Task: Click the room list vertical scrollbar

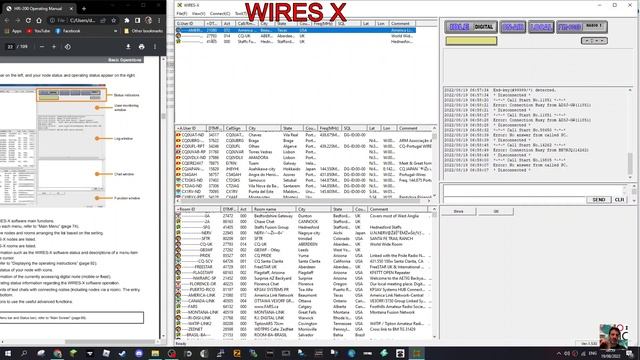Action: point(434,273)
